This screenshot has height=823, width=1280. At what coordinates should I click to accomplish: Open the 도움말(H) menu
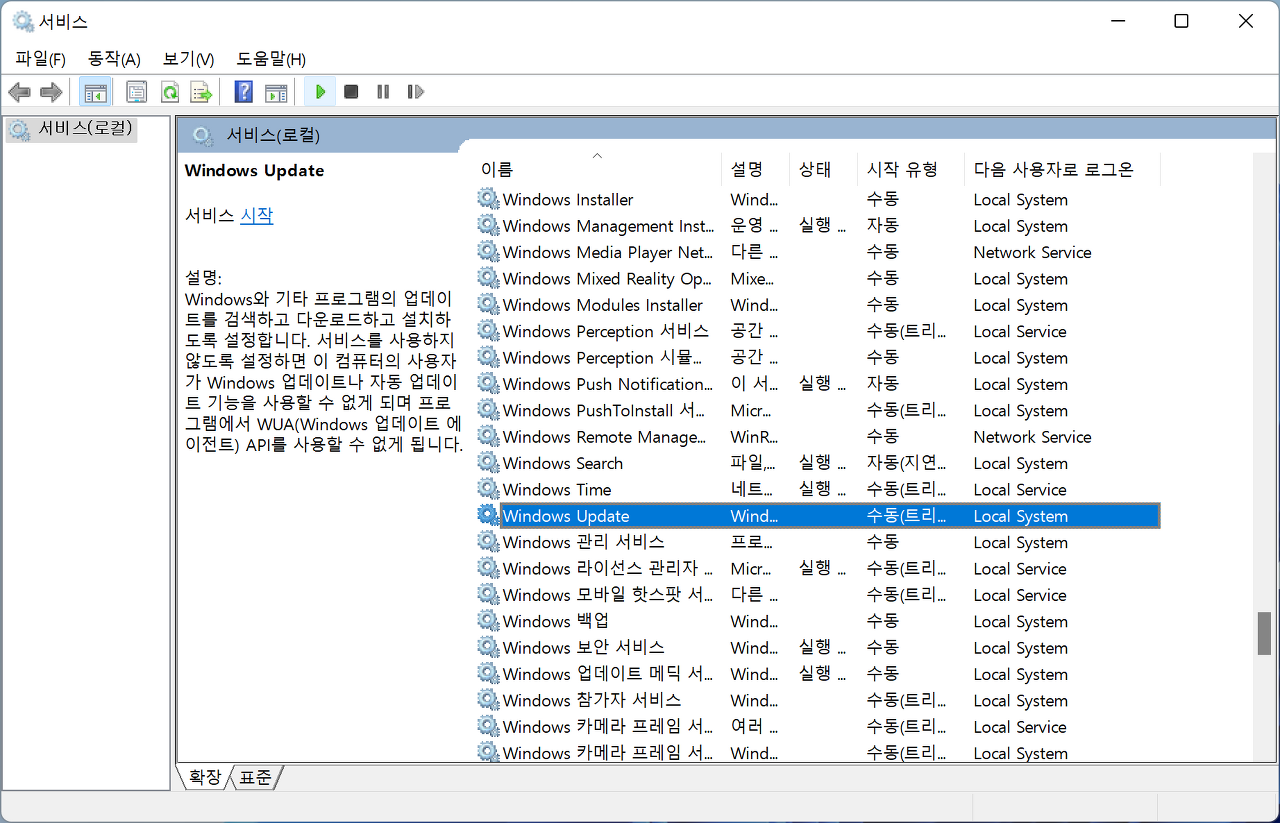271,59
